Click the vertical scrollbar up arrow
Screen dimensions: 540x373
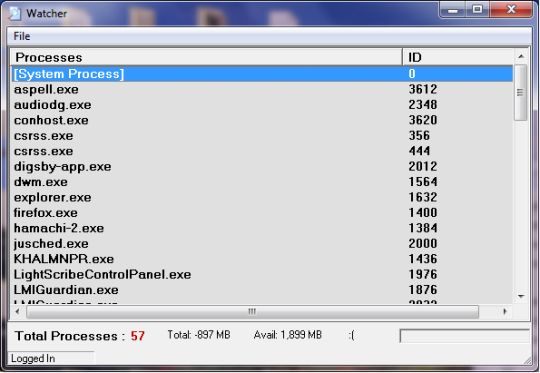[521, 56]
